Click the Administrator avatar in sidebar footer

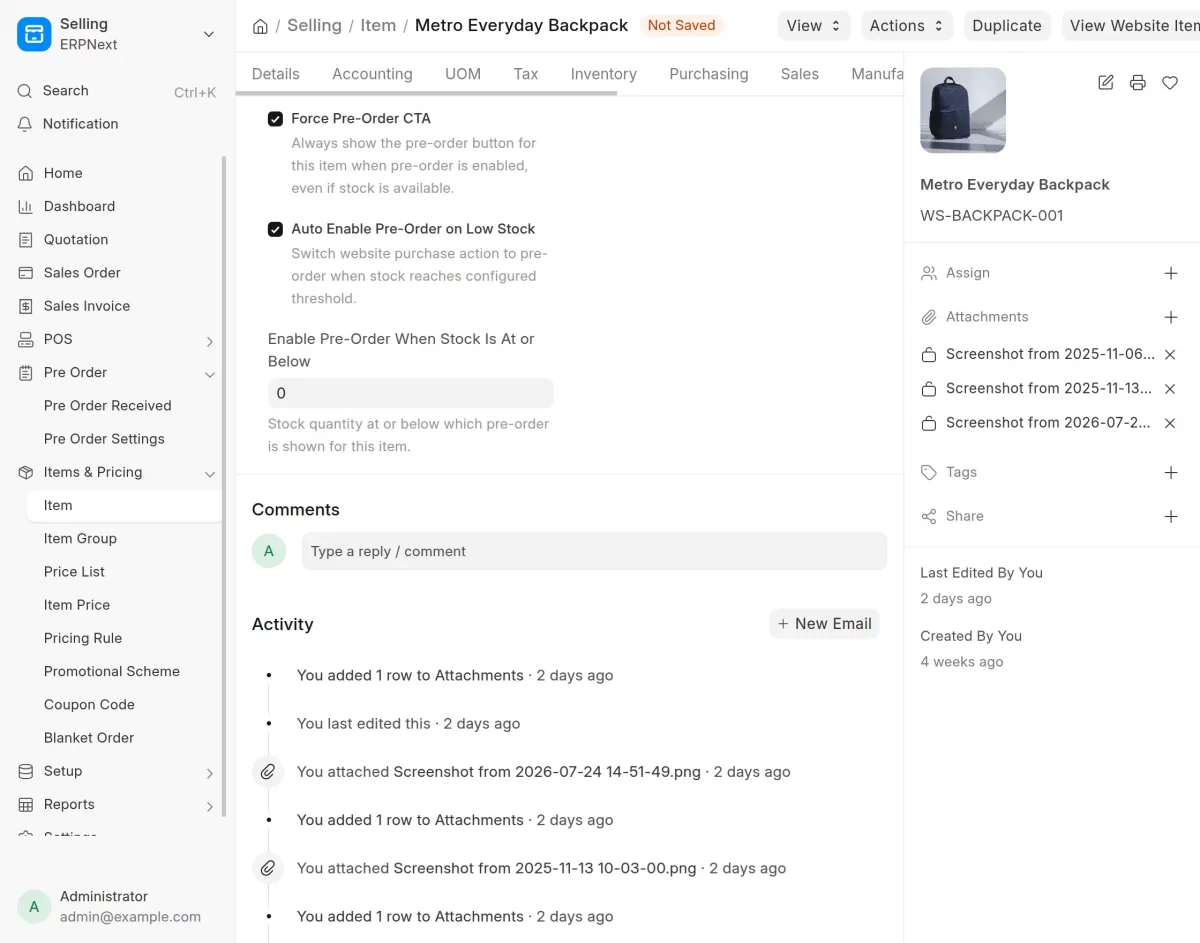click(x=34, y=907)
